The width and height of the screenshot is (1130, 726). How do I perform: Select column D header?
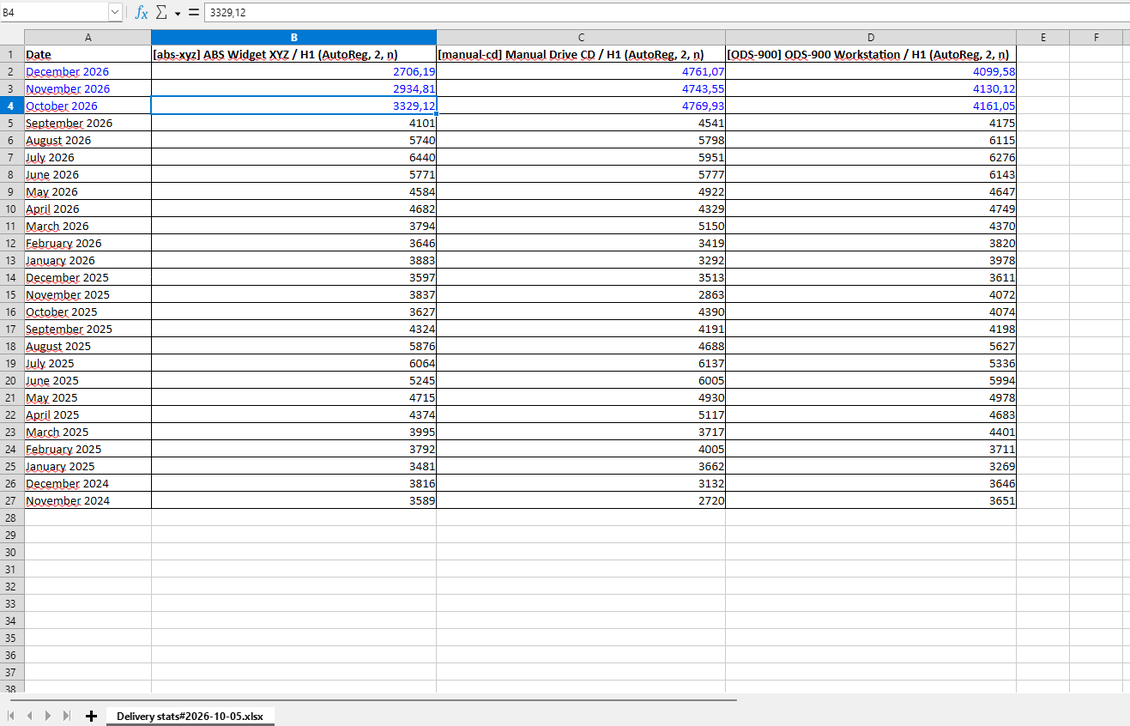(x=871, y=37)
